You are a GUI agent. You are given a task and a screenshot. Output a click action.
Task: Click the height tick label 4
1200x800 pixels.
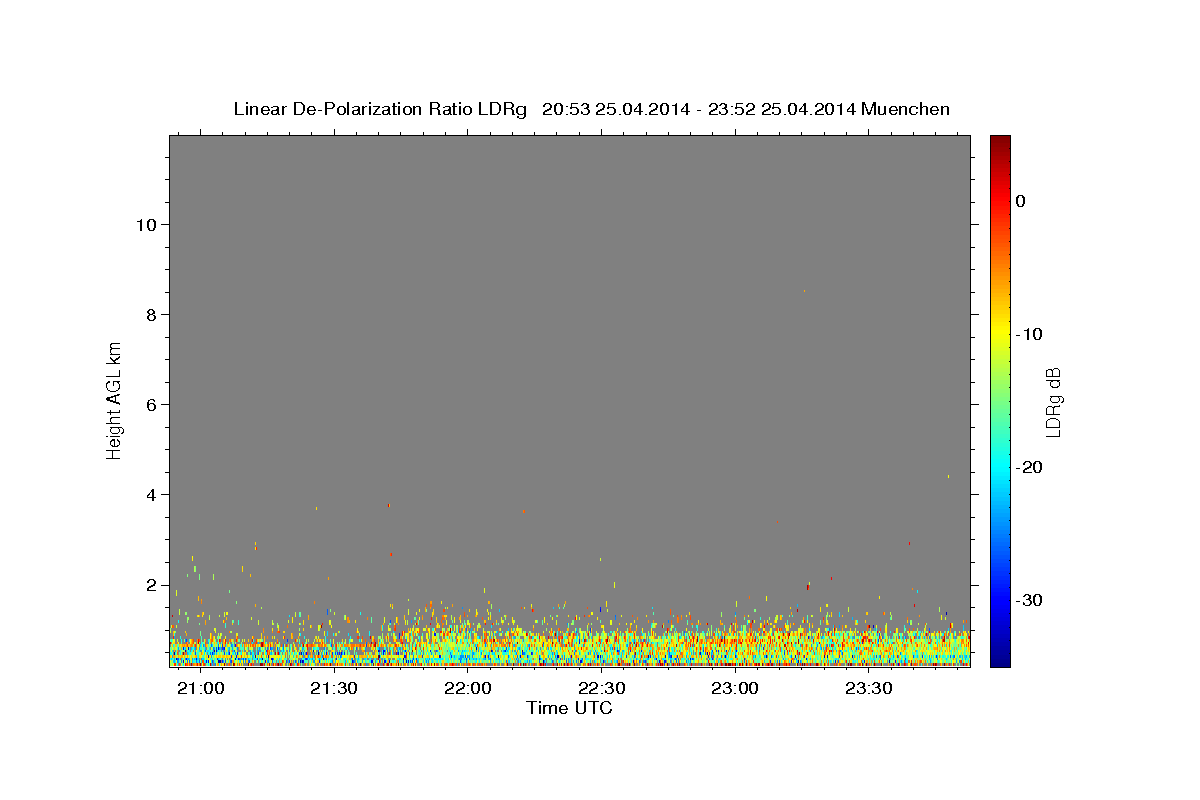[152, 494]
